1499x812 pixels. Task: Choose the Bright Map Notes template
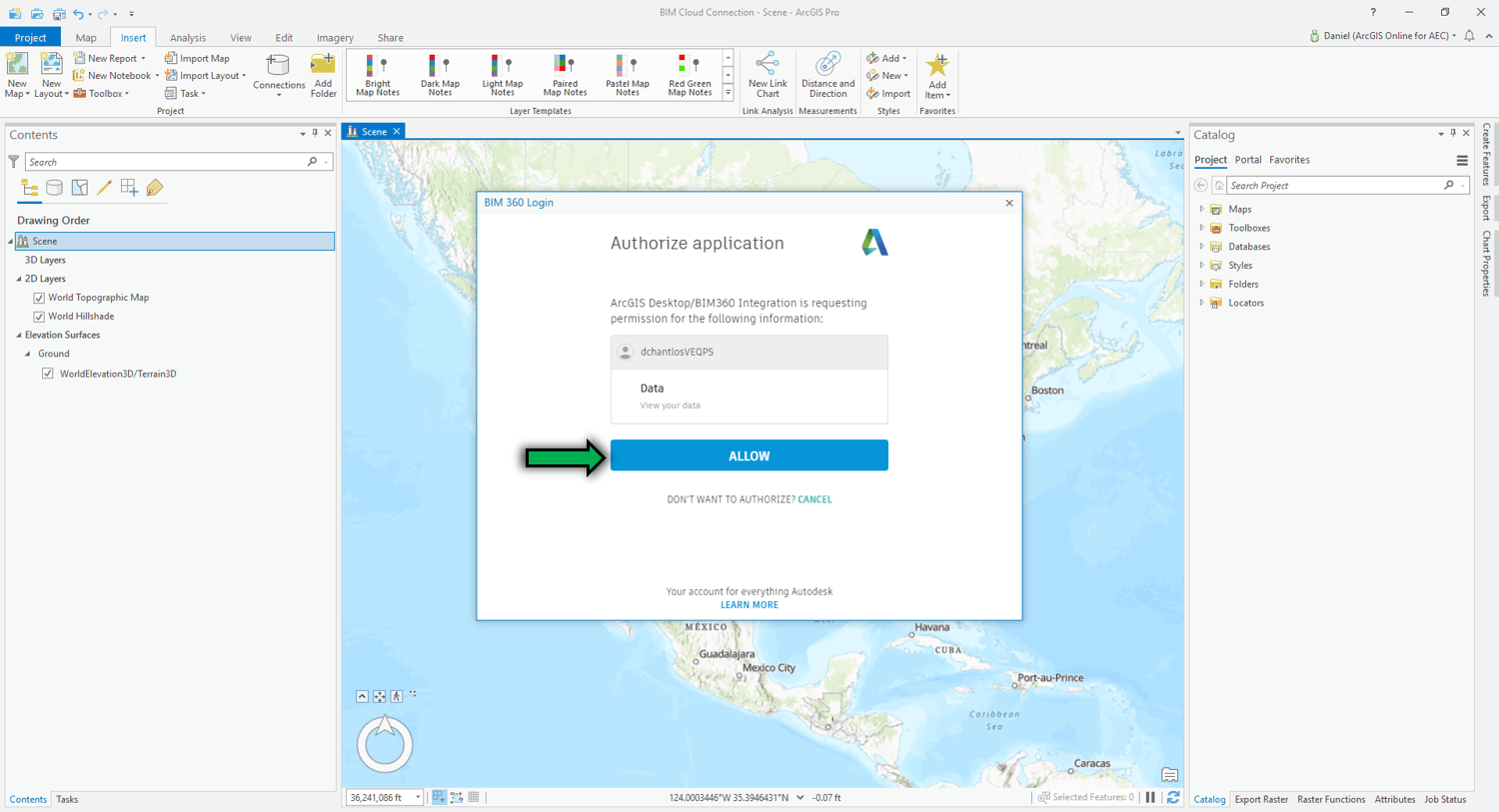coord(378,76)
